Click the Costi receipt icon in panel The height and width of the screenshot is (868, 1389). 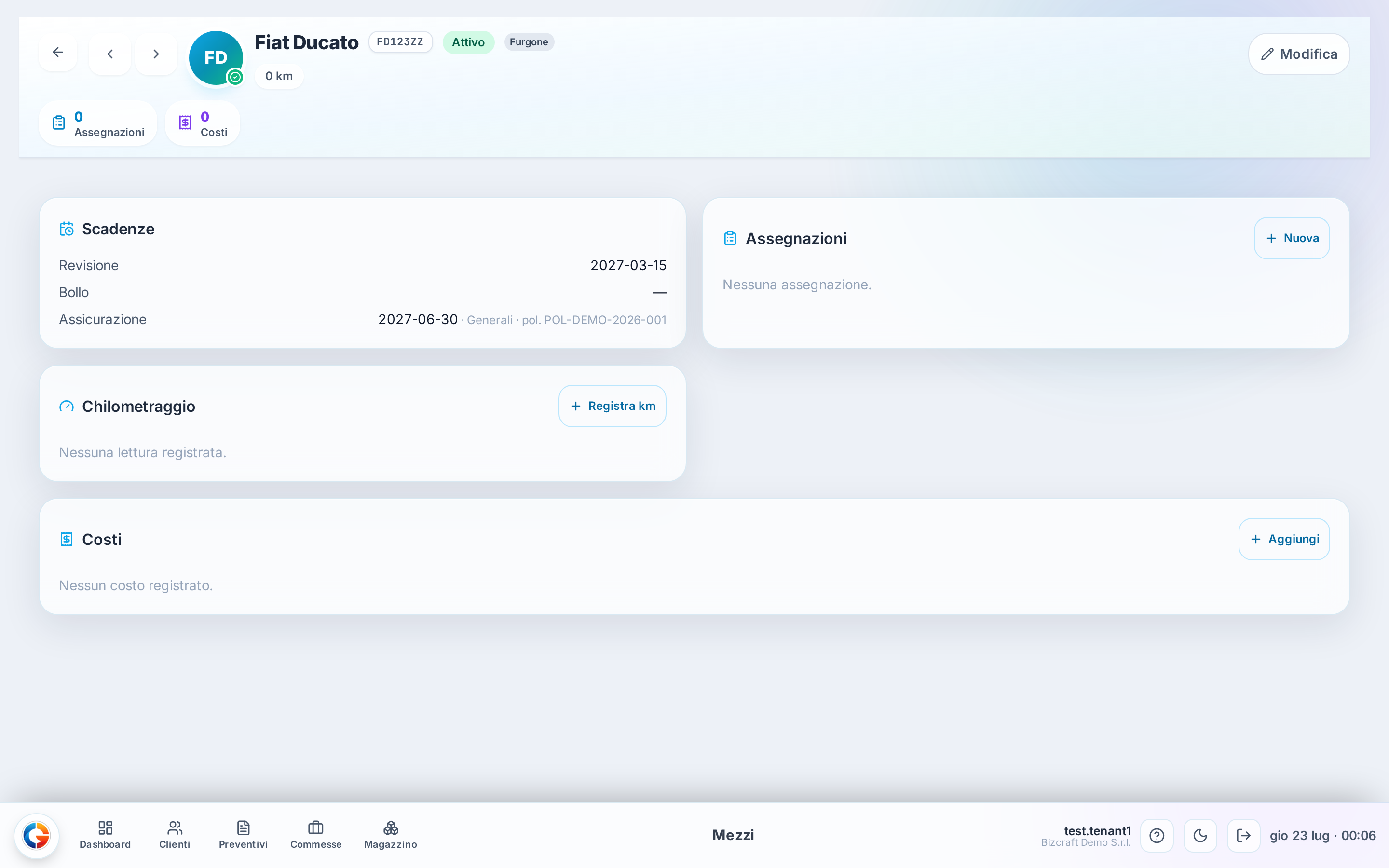pos(67,540)
